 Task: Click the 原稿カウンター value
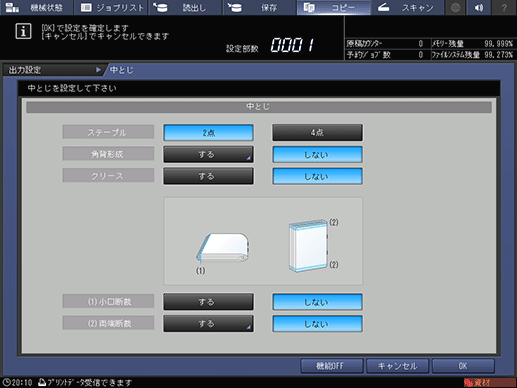[421, 44]
